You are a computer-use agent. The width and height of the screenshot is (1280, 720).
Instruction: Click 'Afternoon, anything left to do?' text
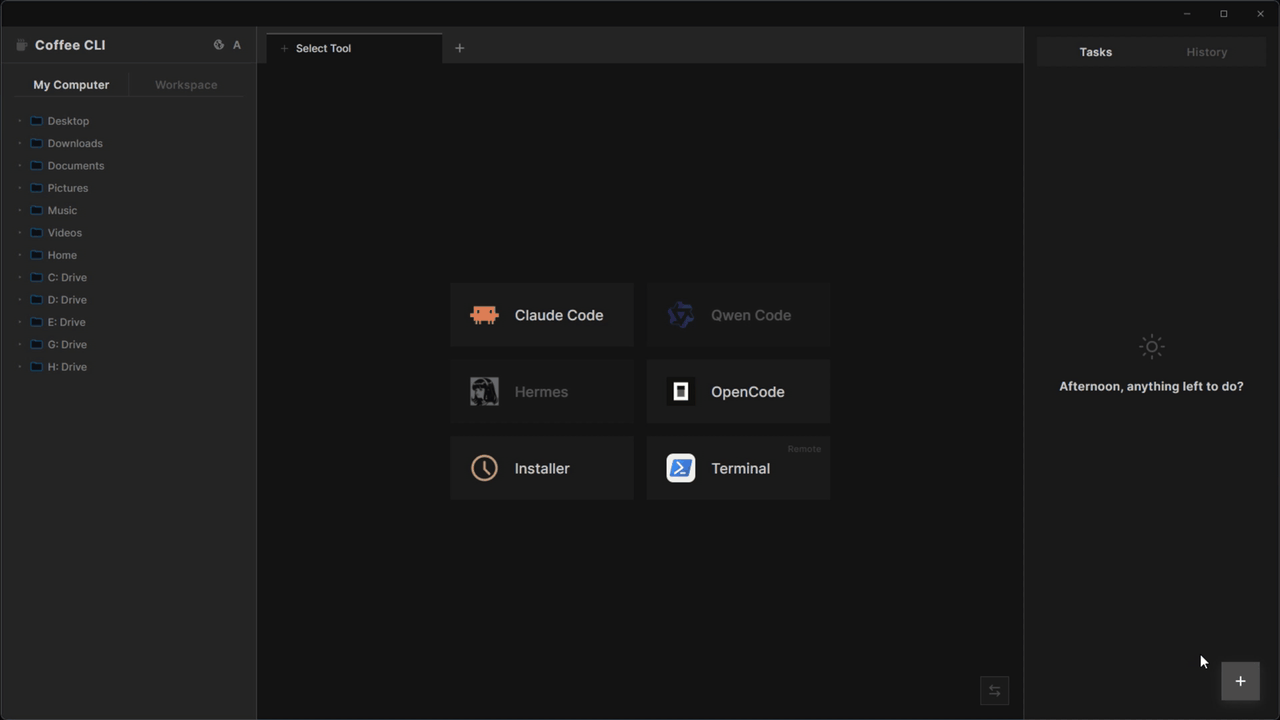(x=1151, y=386)
